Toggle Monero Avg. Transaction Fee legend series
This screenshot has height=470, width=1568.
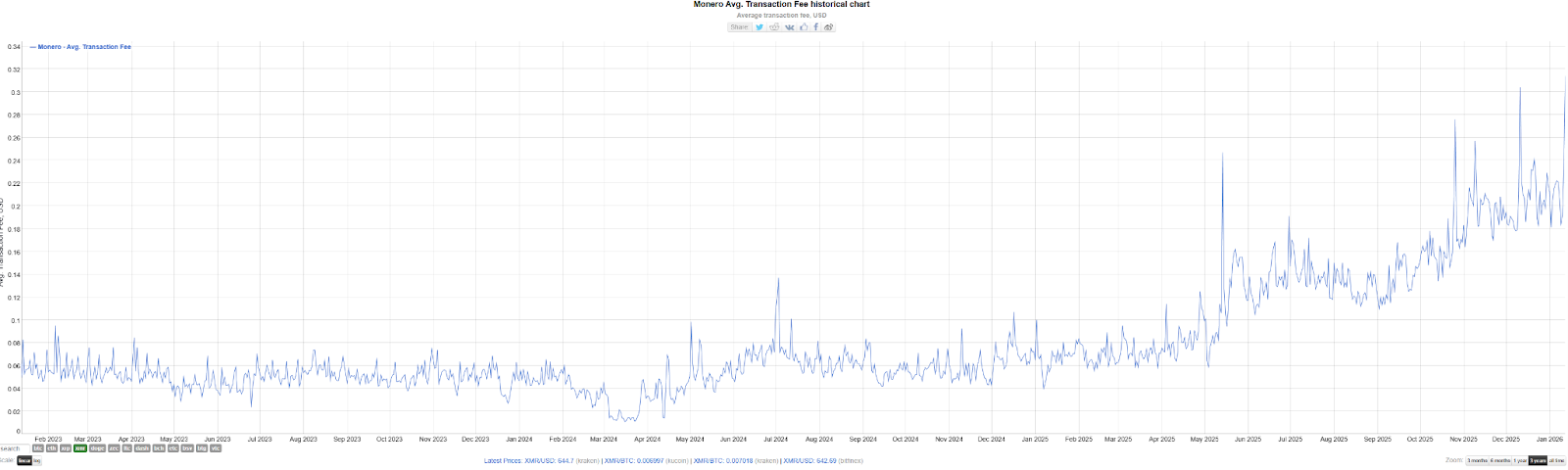(x=83, y=47)
